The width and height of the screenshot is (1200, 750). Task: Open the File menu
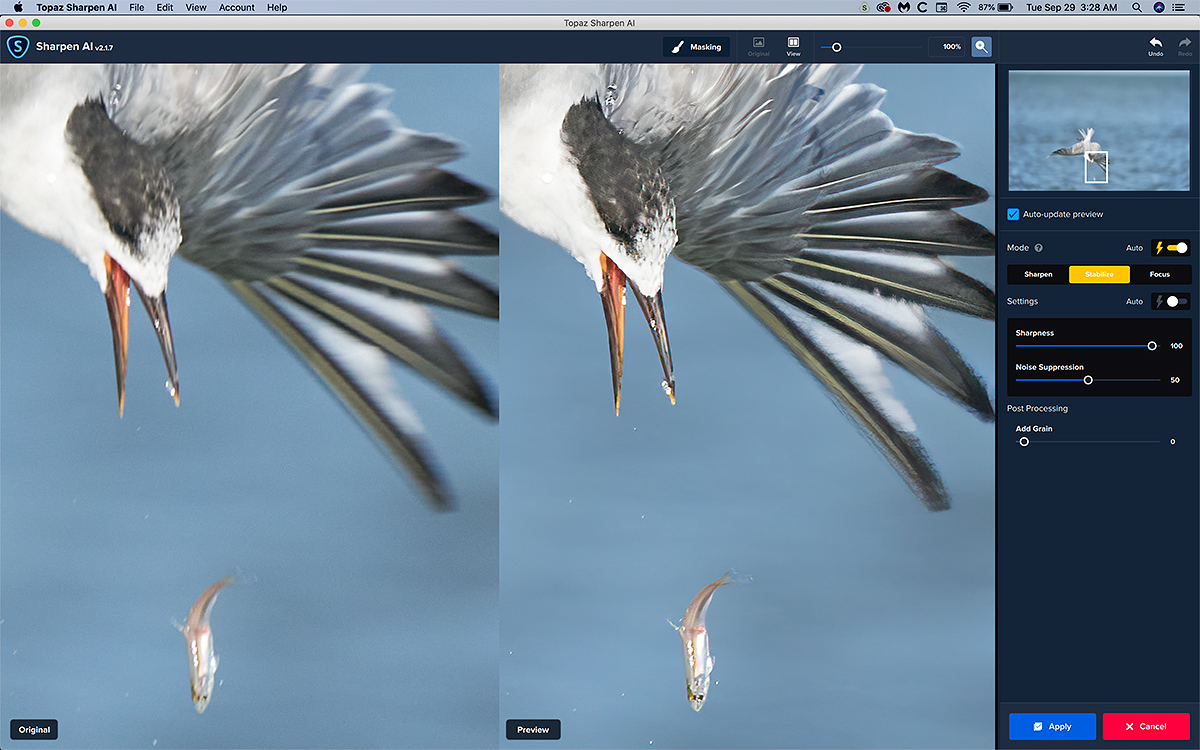pos(136,7)
